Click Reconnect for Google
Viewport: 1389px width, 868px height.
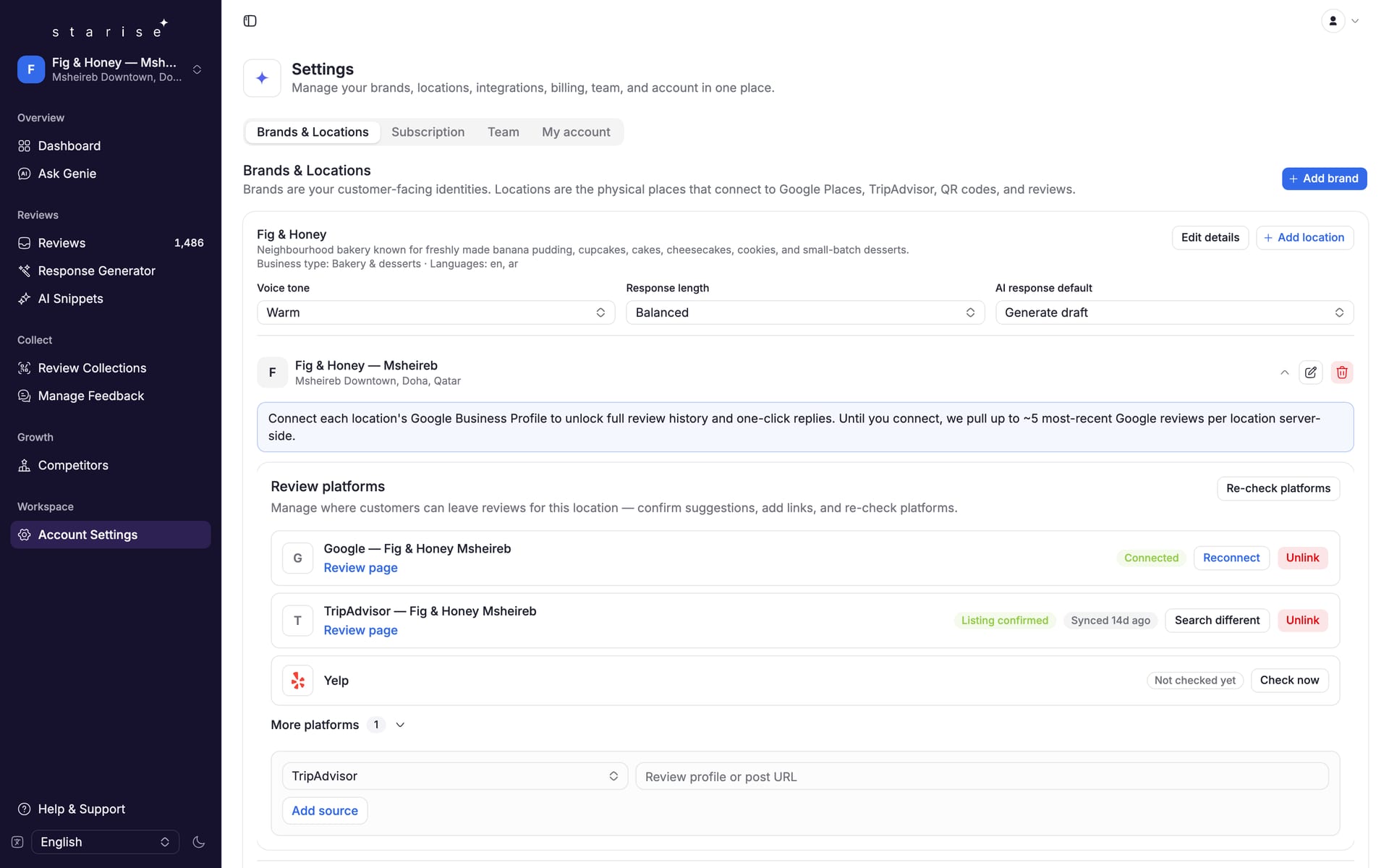(x=1231, y=558)
